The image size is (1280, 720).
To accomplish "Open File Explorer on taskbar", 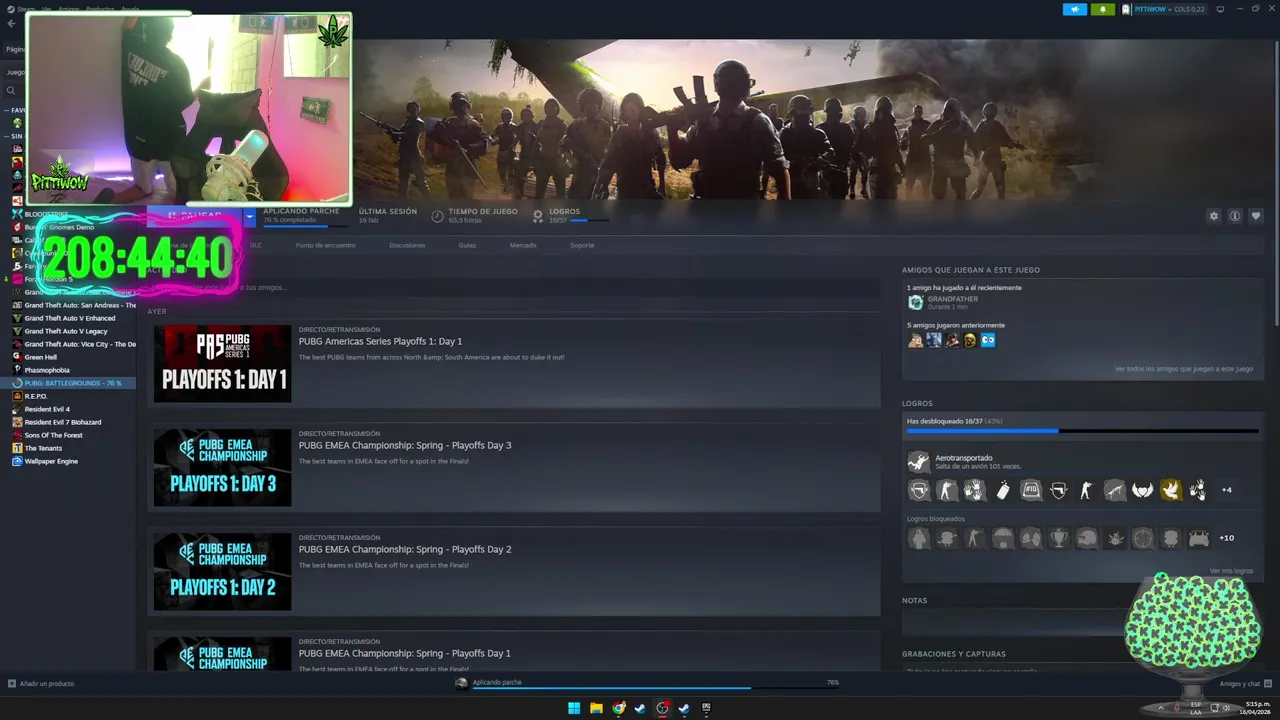I will coord(596,708).
